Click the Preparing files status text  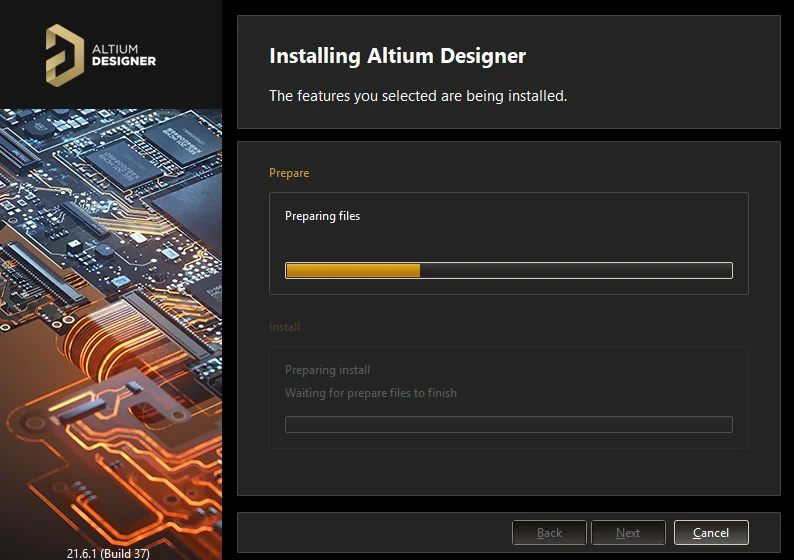(x=322, y=216)
